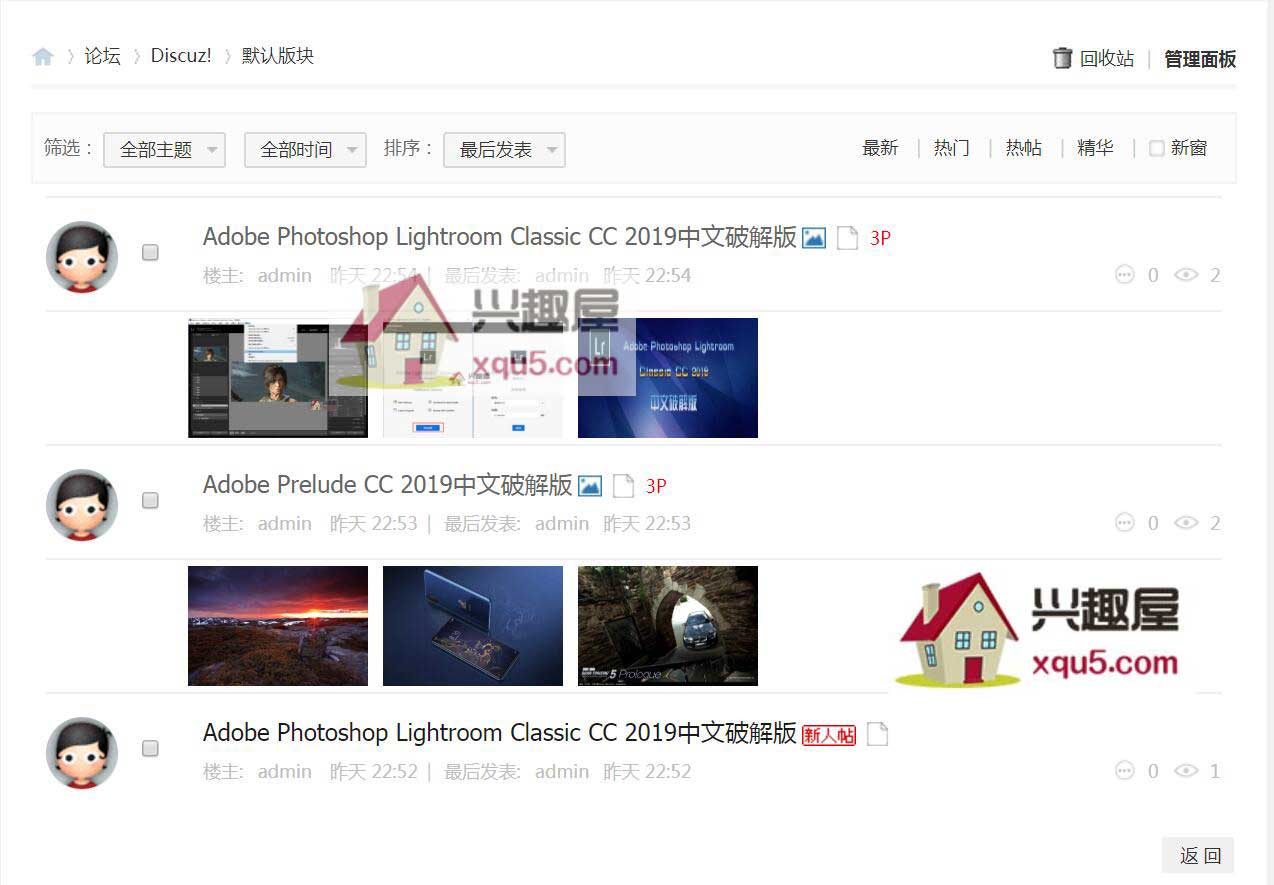Open the 回收站 text link
1274x885 pixels.
click(1107, 59)
